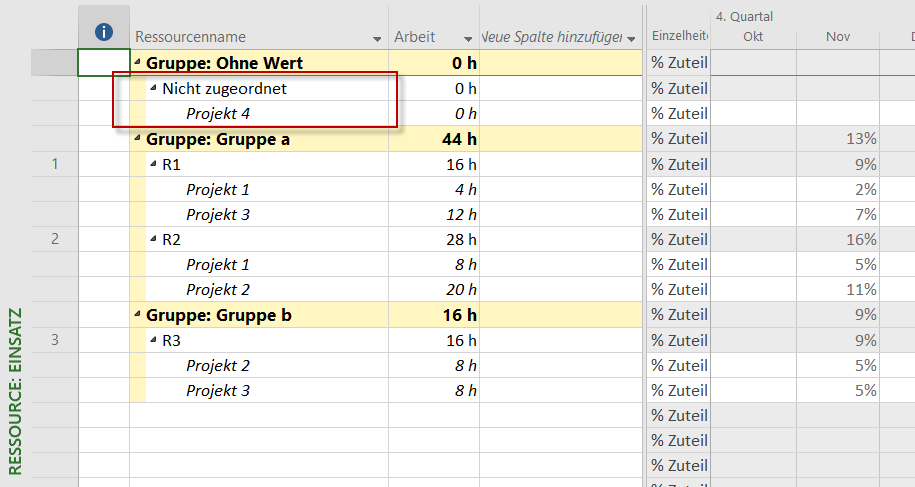Select row header number 2
The image size is (915, 487).
tap(55, 239)
